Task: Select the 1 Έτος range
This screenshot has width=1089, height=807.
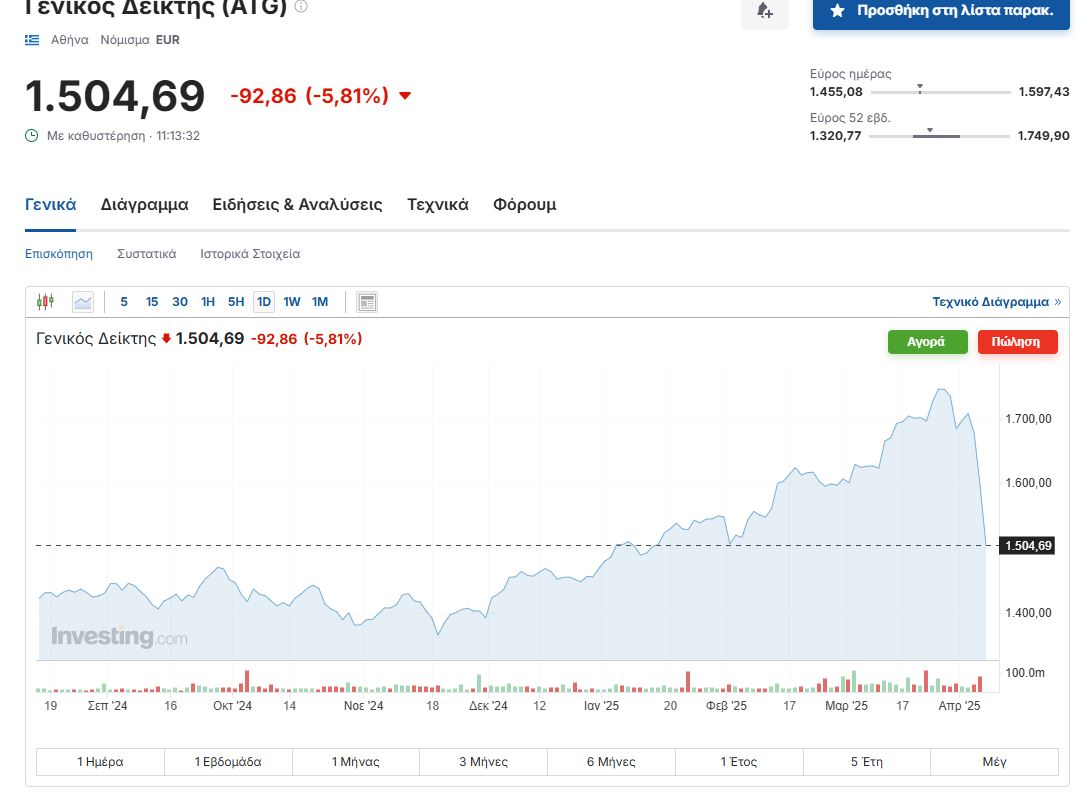Action: (x=739, y=762)
